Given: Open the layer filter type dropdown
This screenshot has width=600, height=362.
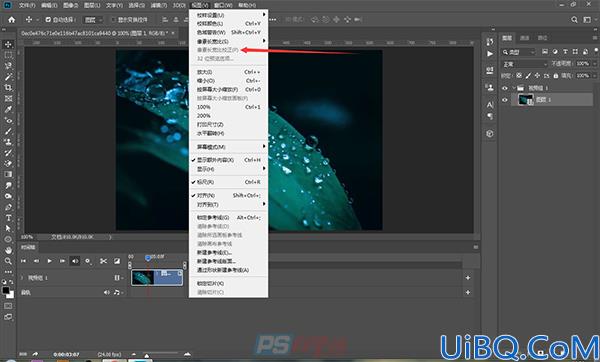Looking at the screenshot, I should 519,52.
